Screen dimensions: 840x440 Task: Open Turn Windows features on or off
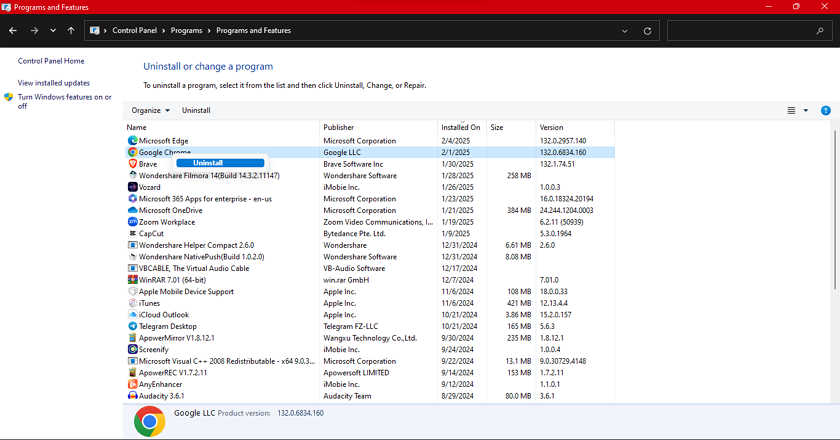point(64,101)
